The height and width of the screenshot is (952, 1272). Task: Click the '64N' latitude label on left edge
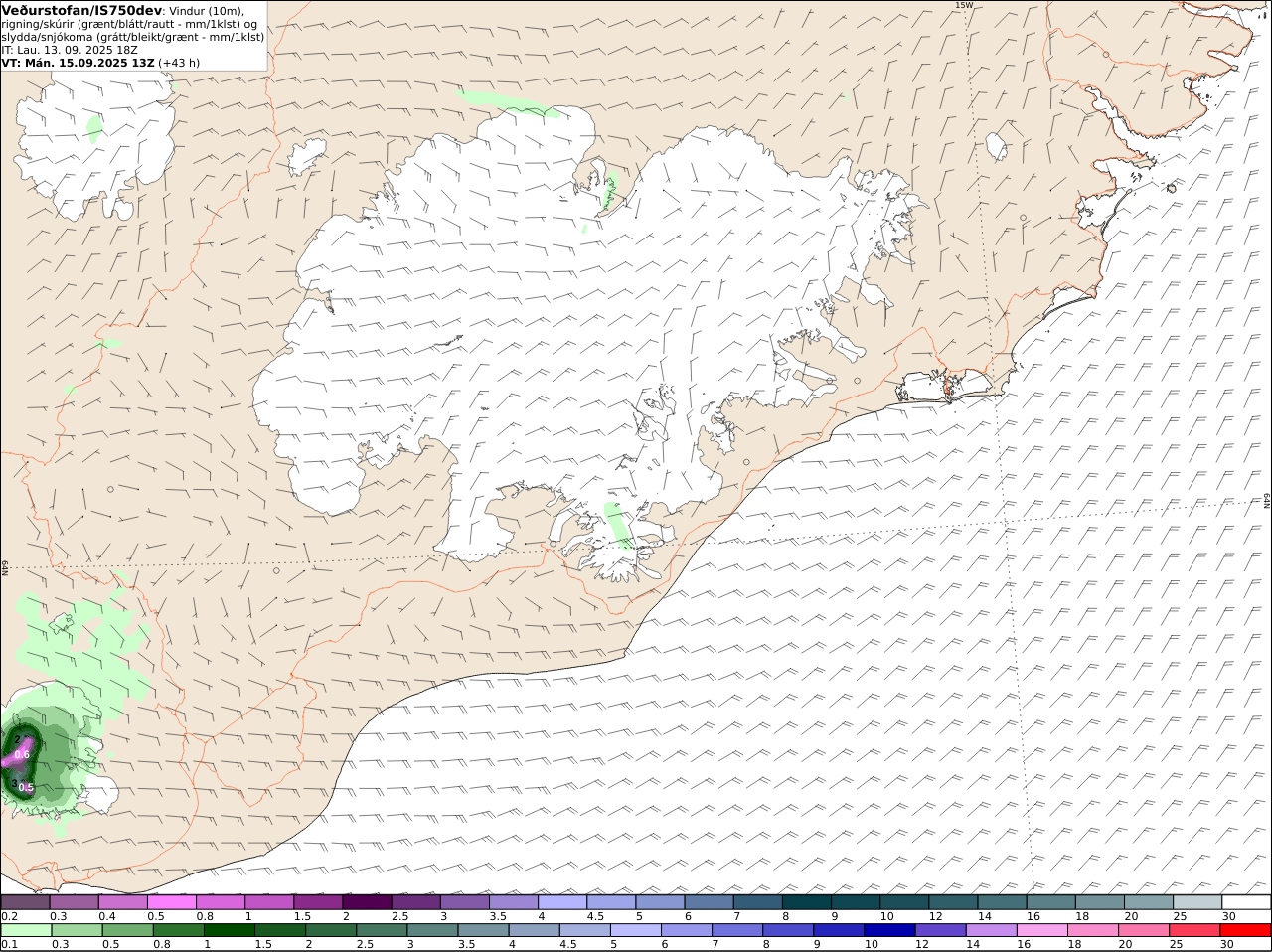point(5,567)
